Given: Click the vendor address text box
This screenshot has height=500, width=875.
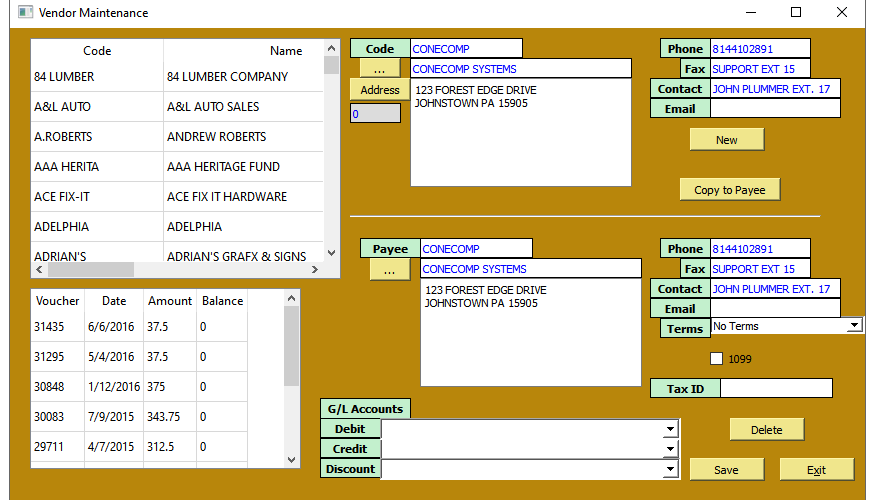Looking at the screenshot, I should tap(521, 132).
